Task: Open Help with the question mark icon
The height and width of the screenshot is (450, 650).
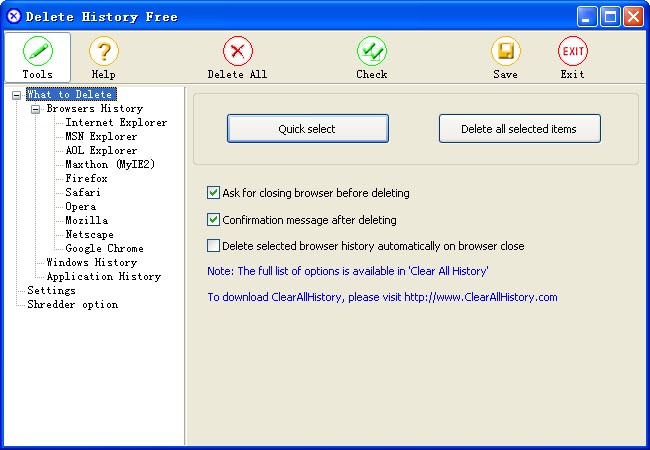Action: (104, 51)
